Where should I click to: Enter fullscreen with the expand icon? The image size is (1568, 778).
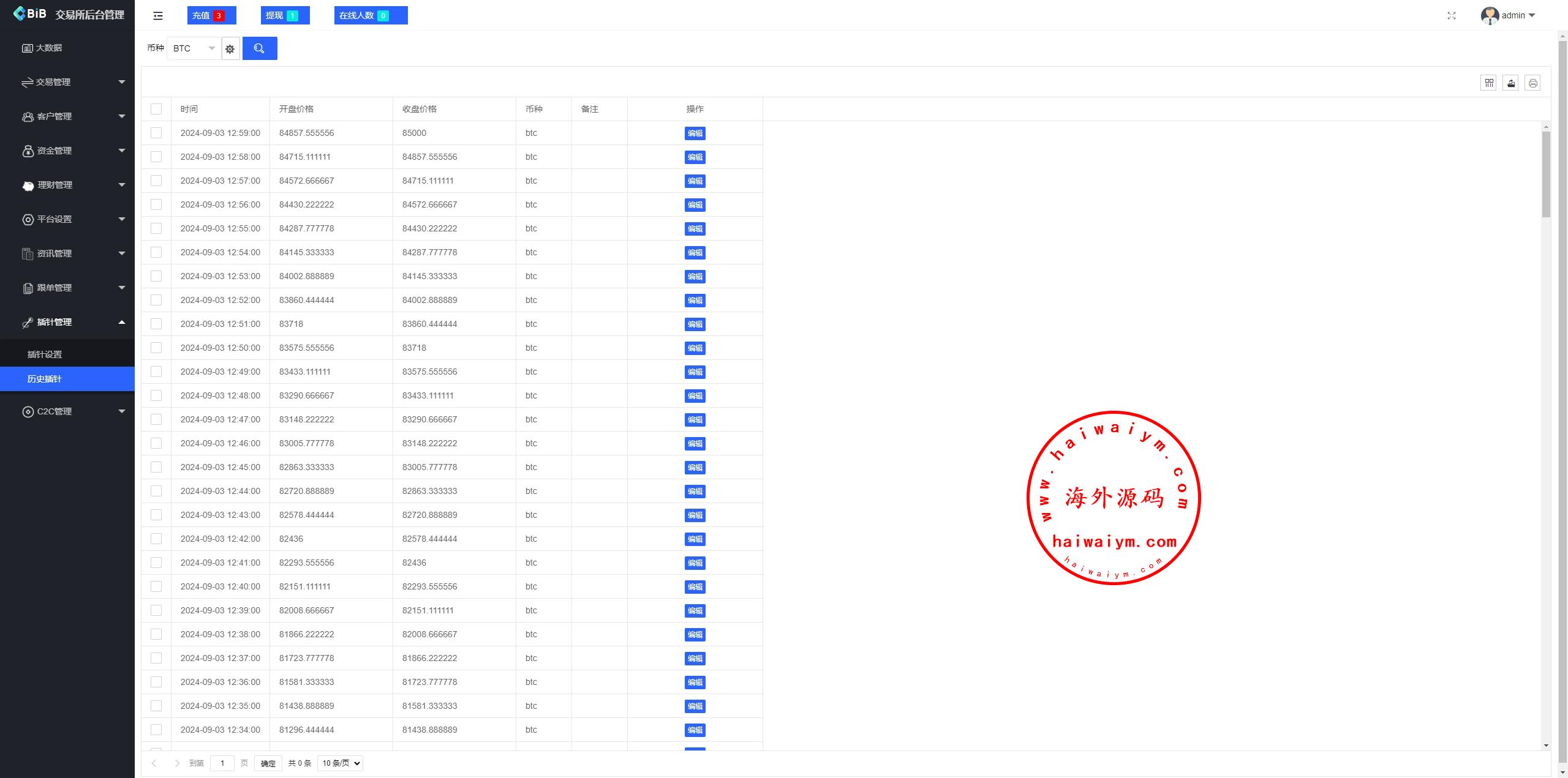click(1452, 16)
